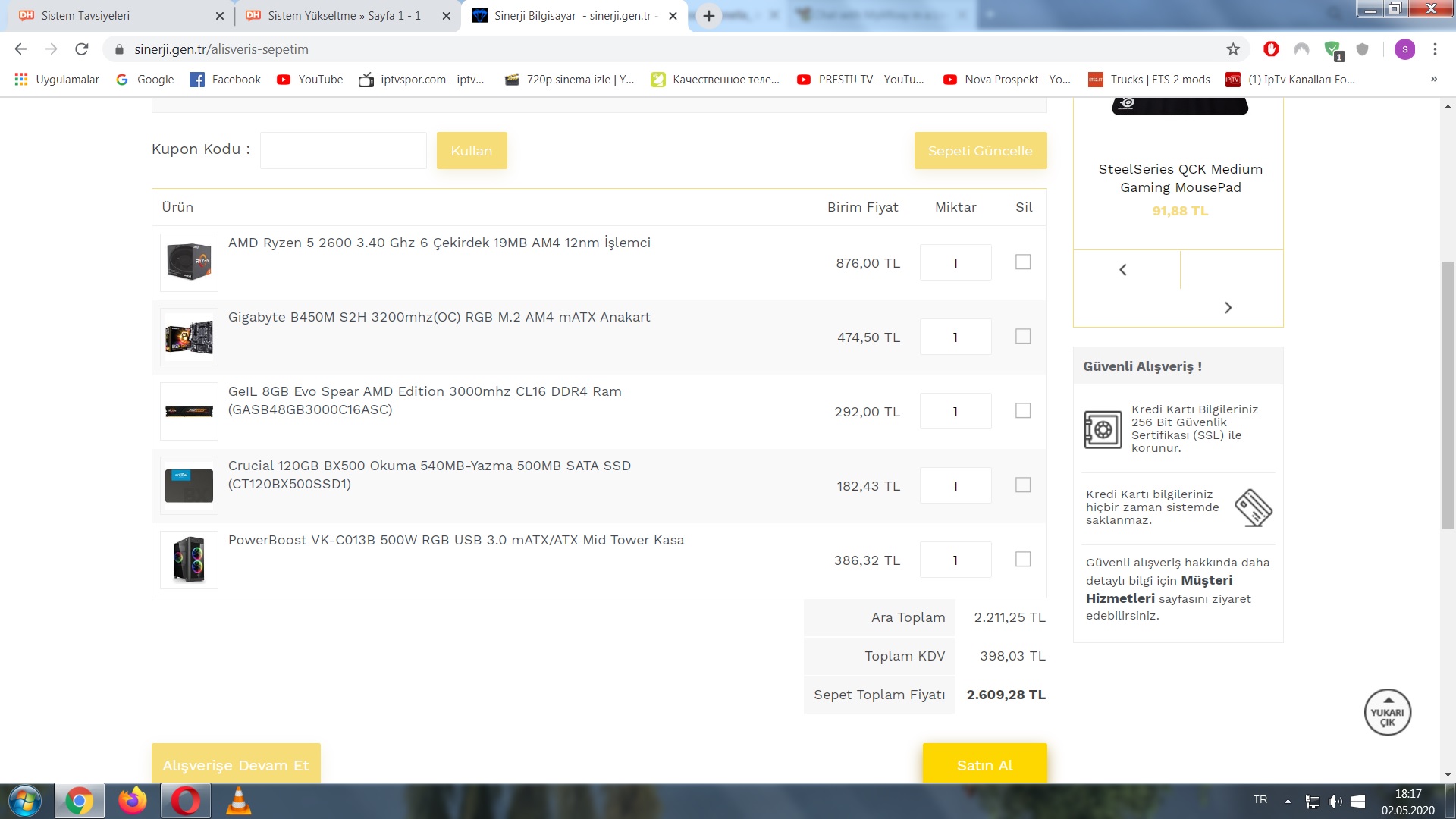The height and width of the screenshot is (819, 1456).
Task: Click the YouTube bookmark icon
Action: (x=284, y=80)
